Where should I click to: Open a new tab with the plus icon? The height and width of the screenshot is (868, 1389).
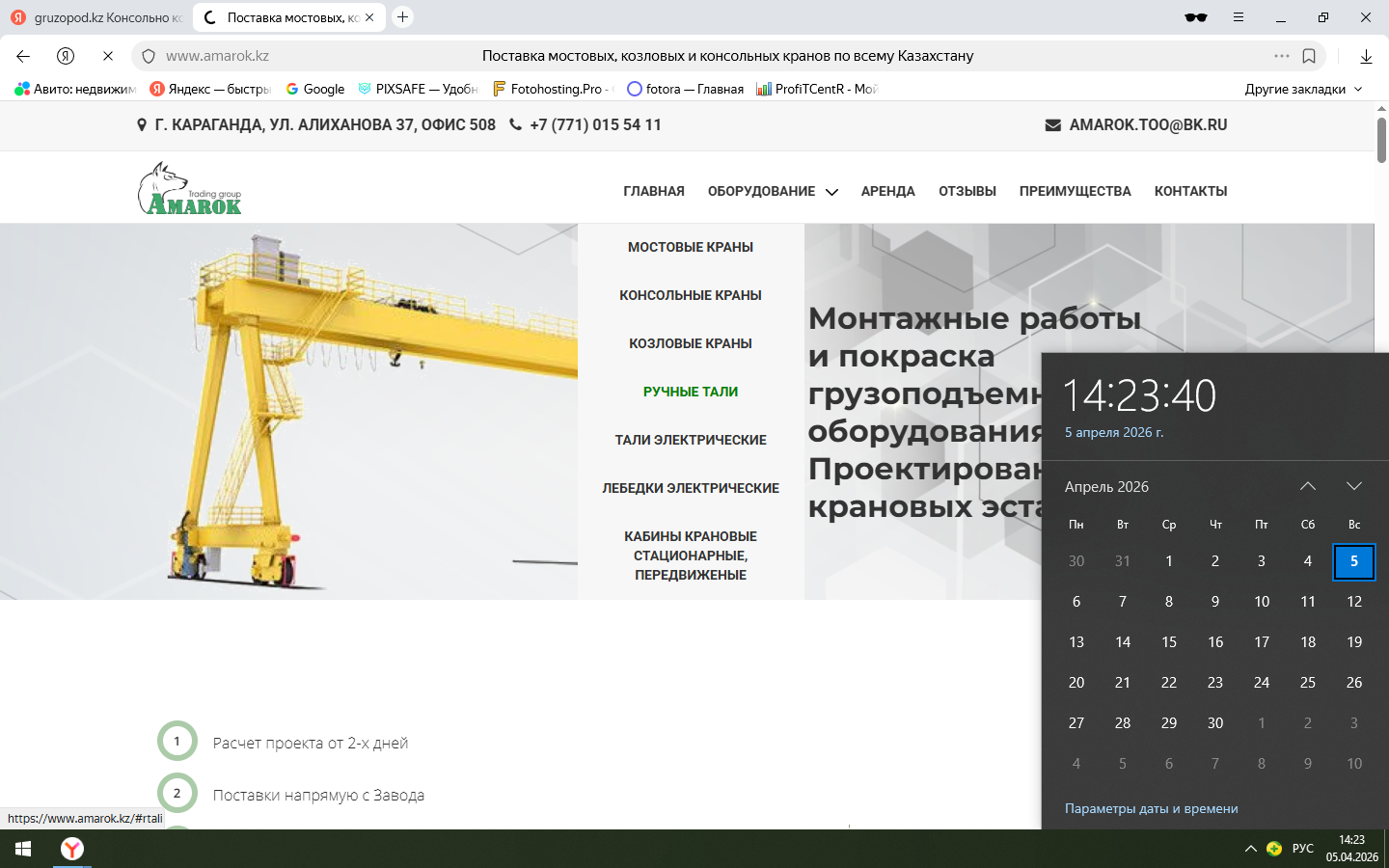pos(403,17)
